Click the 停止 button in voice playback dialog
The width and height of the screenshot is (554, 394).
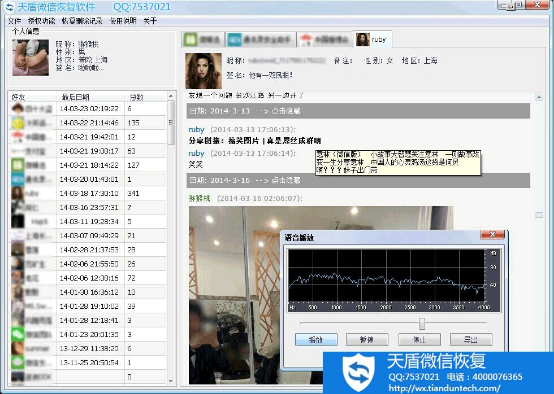click(x=419, y=340)
